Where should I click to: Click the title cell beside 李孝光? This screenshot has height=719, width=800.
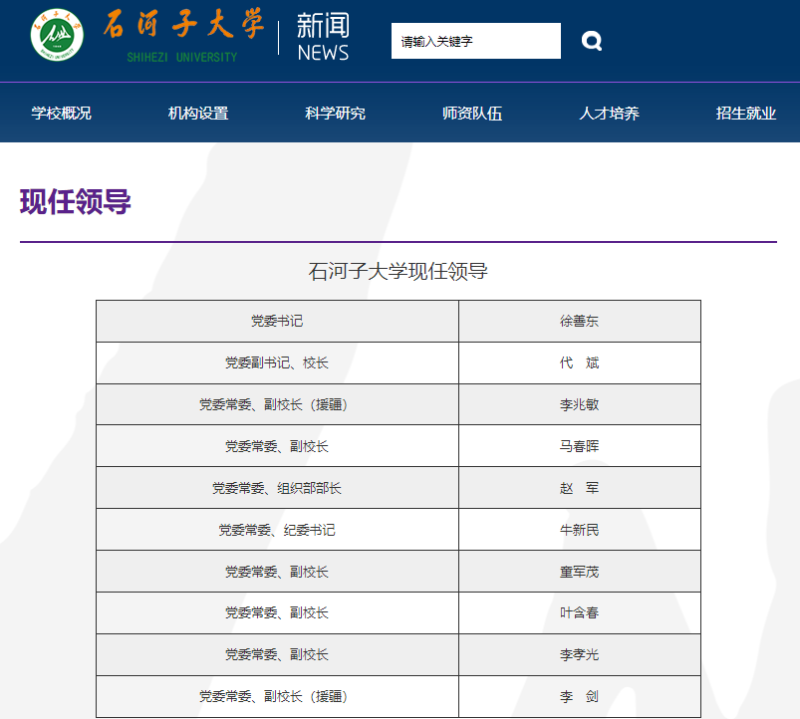click(x=277, y=654)
